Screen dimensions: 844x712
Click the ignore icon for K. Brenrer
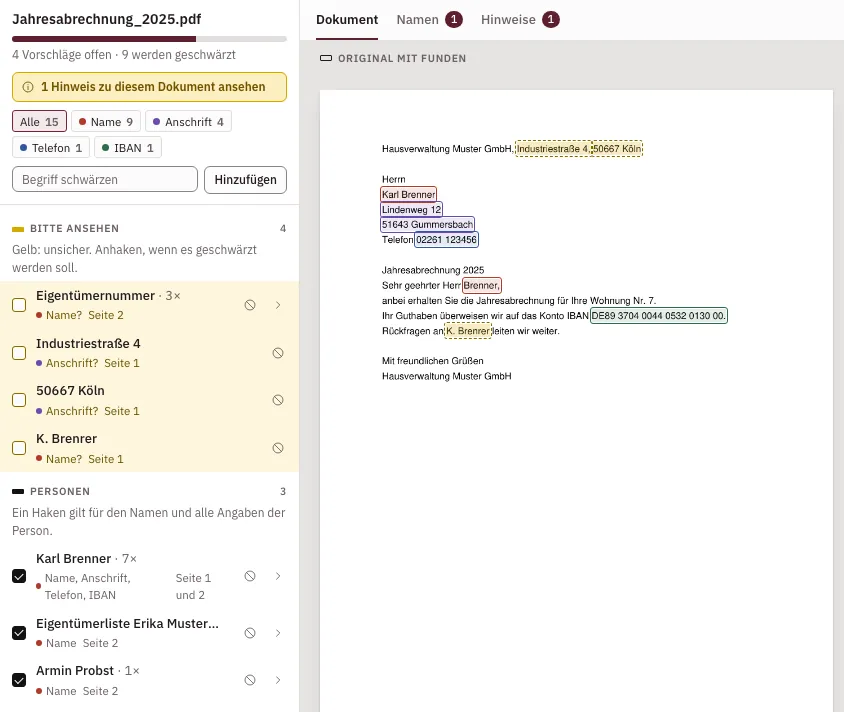(278, 448)
